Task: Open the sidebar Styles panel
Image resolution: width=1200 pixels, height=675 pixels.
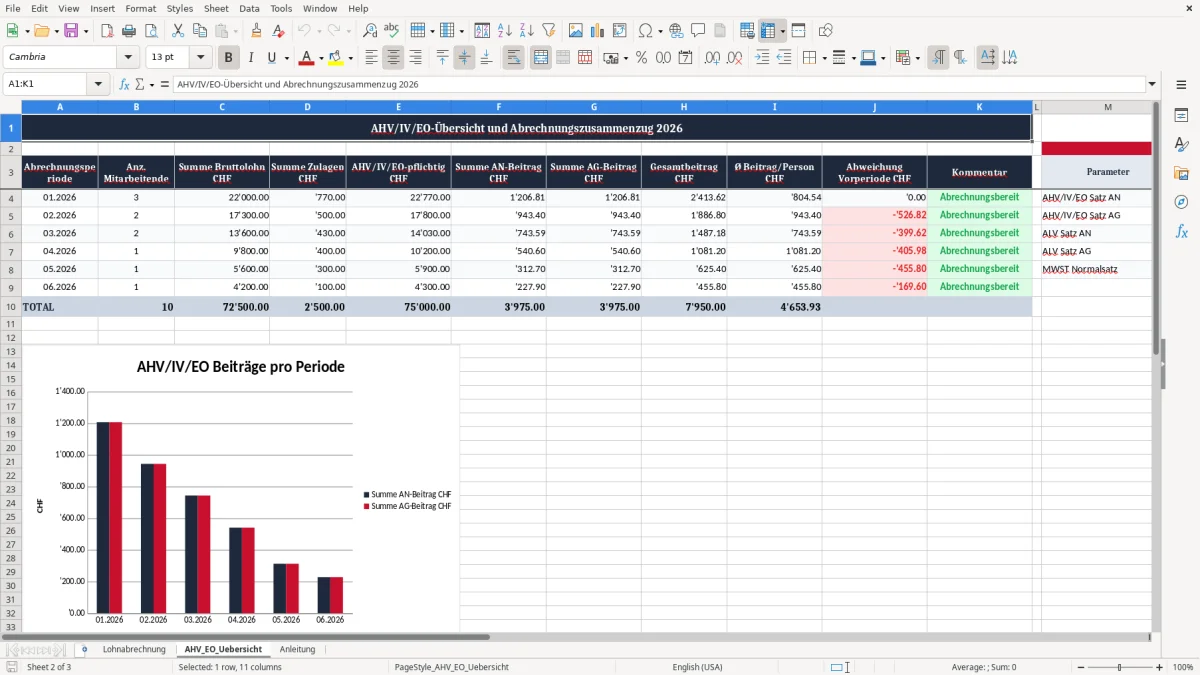Action: click(1181, 144)
